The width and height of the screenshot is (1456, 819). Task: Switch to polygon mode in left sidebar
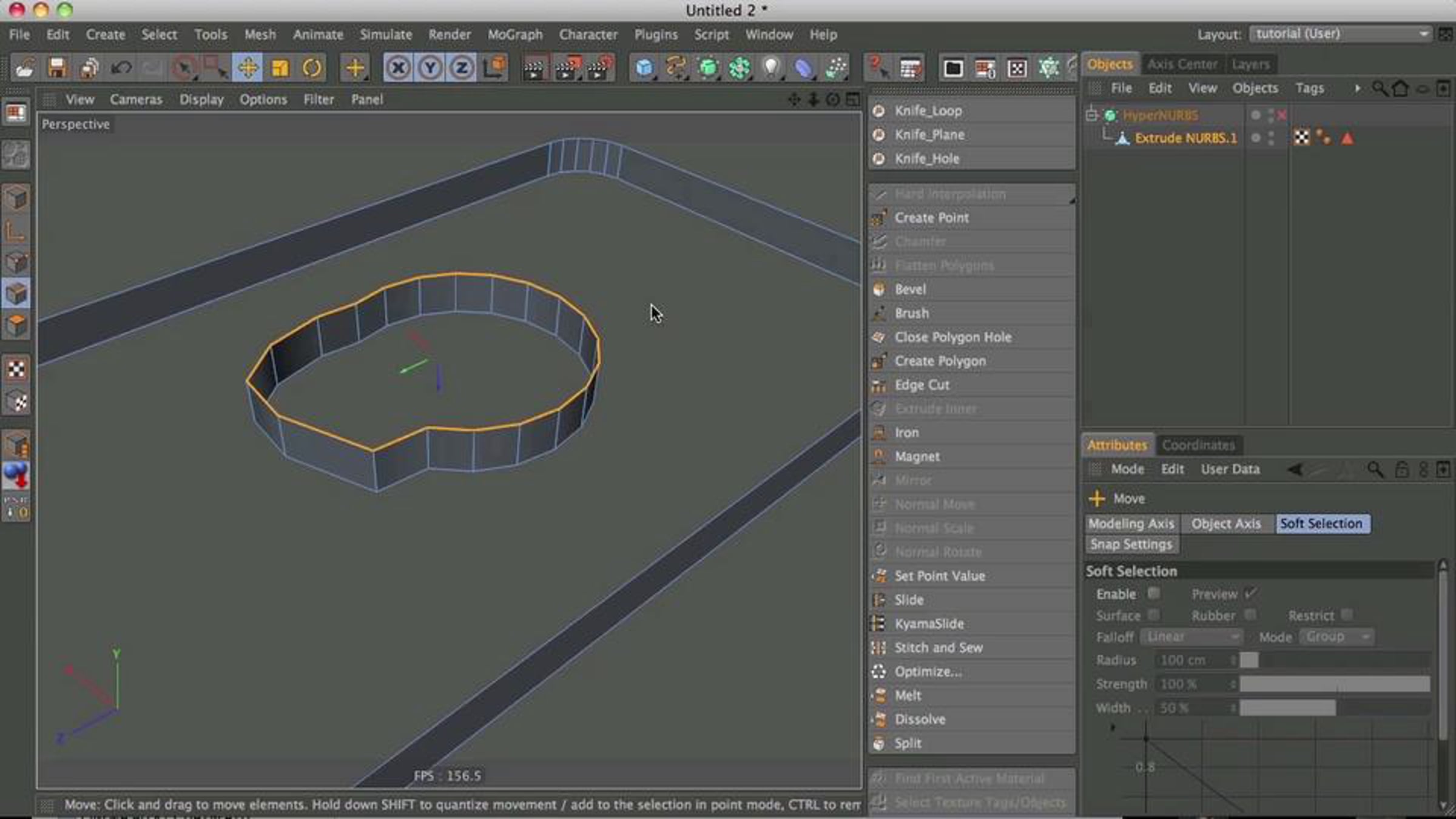16,326
